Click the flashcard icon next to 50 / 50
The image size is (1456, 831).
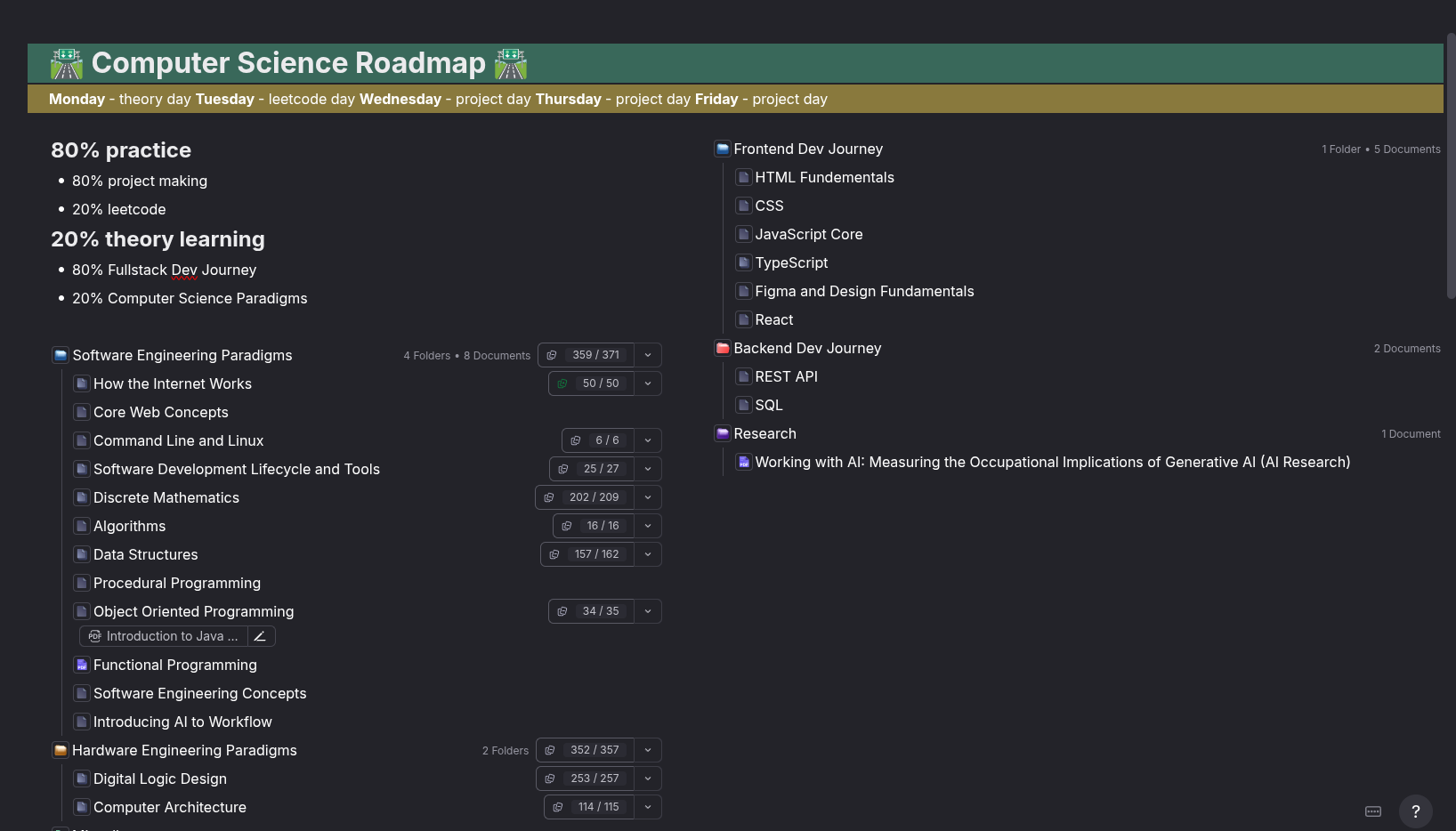point(562,383)
